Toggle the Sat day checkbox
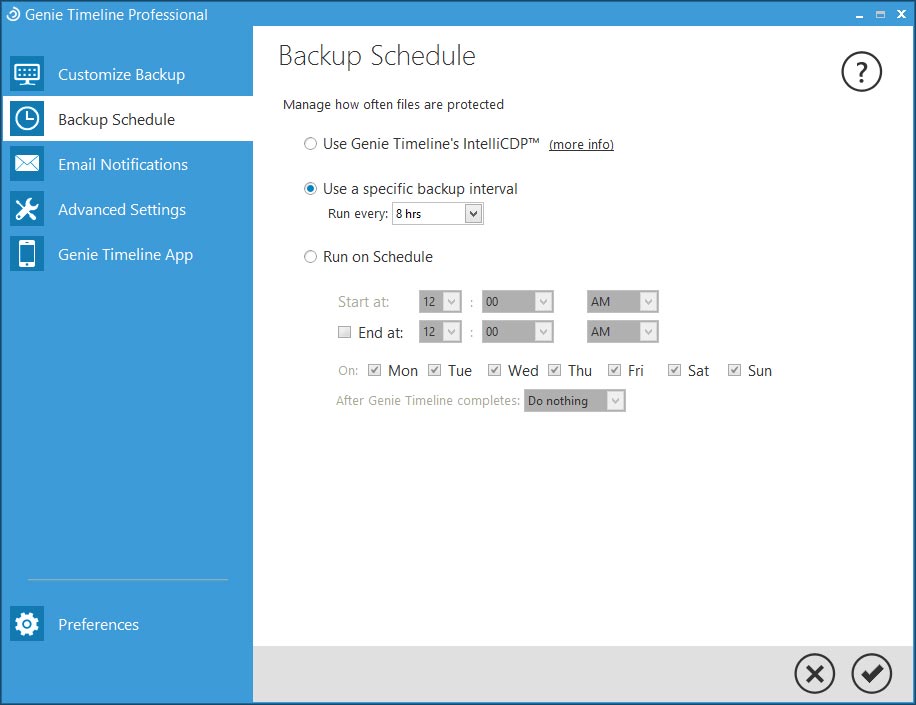This screenshot has width=916, height=705. [674, 370]
